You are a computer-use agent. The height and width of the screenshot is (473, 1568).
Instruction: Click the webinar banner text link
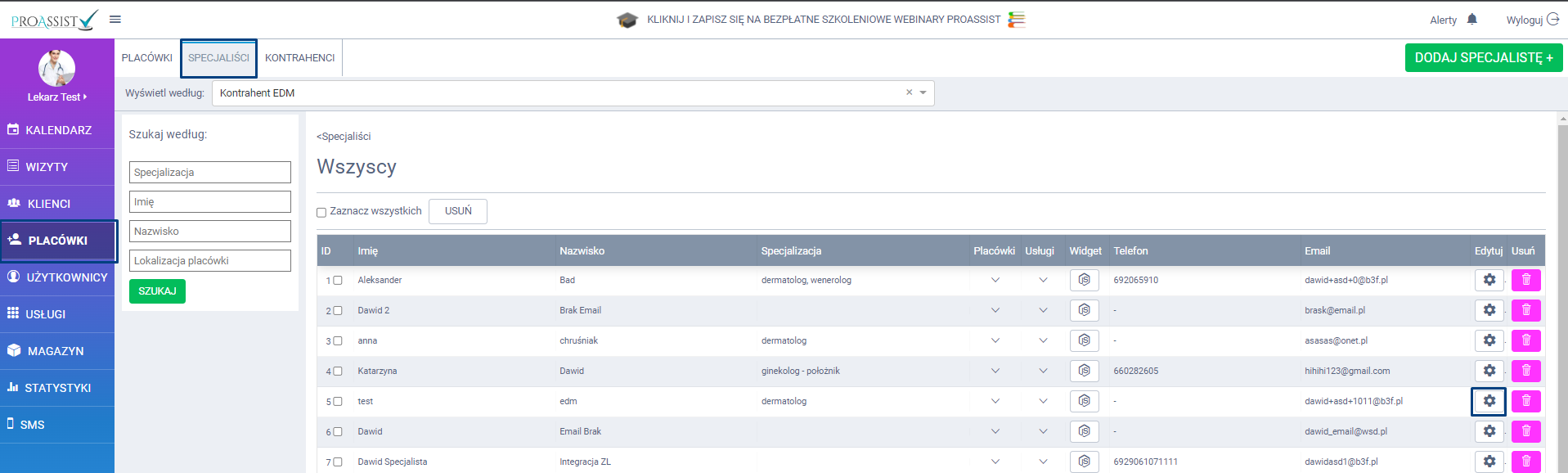click(x=824, y=20)
